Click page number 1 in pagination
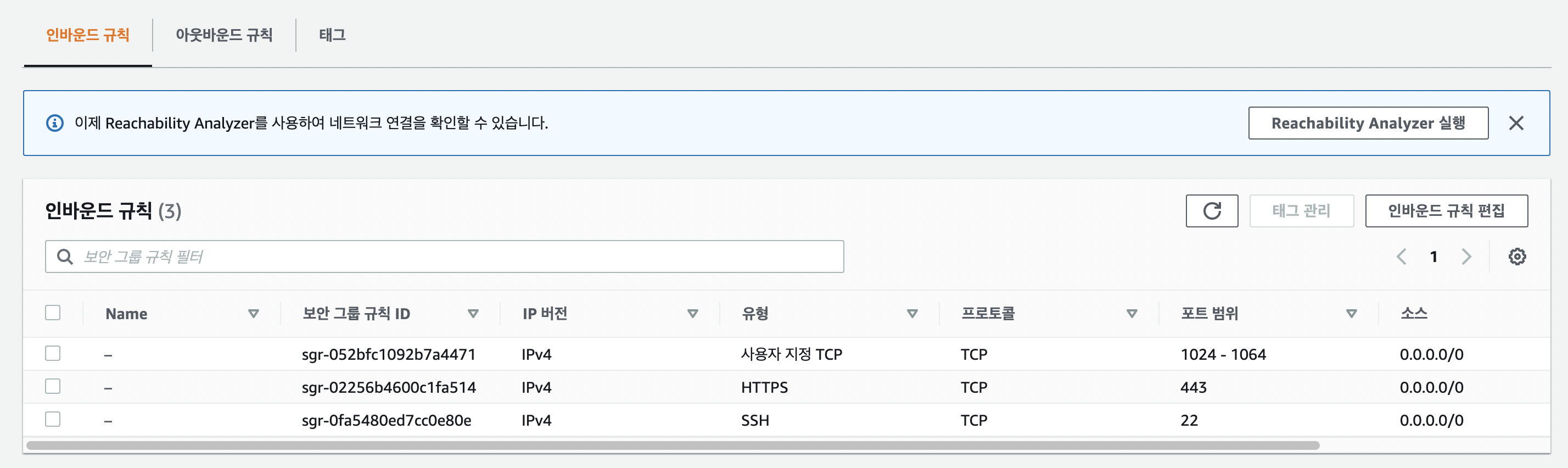Image resolution: width=1568 pixels, height=468 pixels. tap(1433, 257)
